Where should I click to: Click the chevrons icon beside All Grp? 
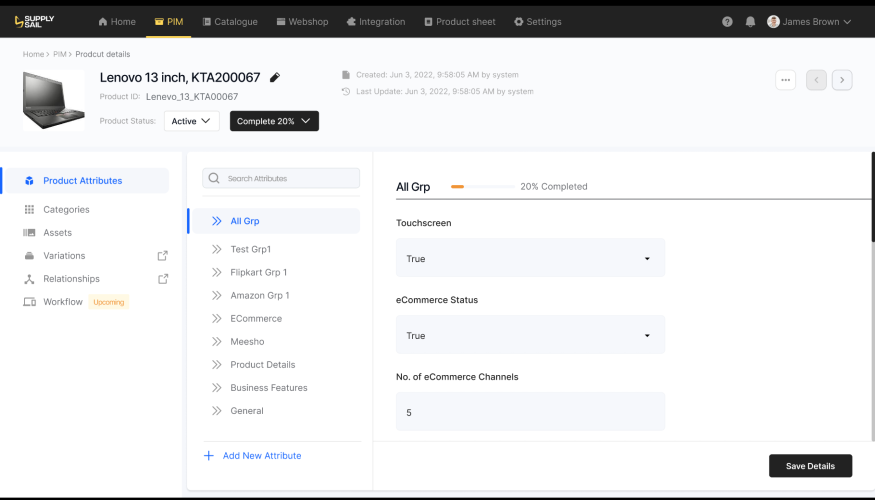217,221
